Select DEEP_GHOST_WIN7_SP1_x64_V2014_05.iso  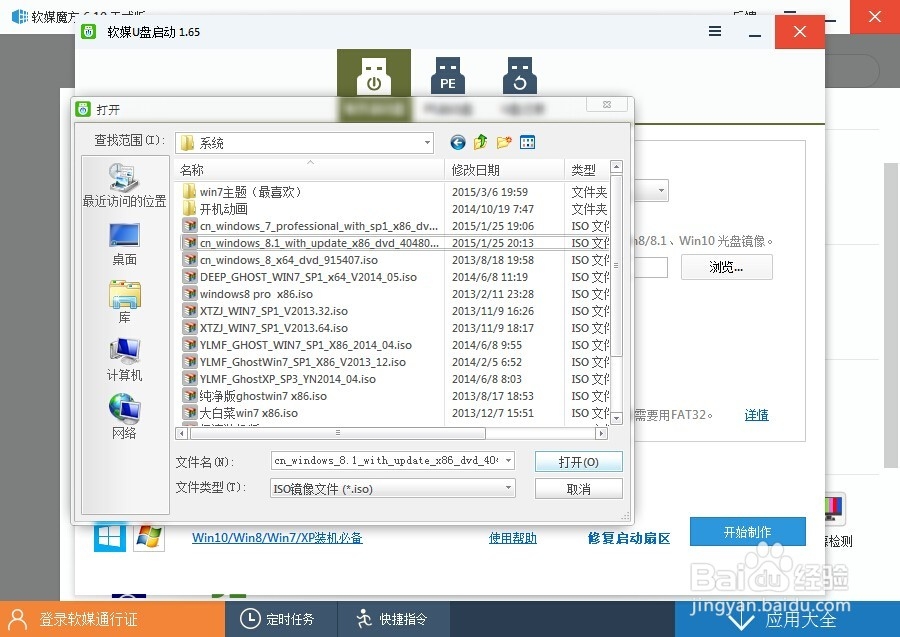point(308,277)
